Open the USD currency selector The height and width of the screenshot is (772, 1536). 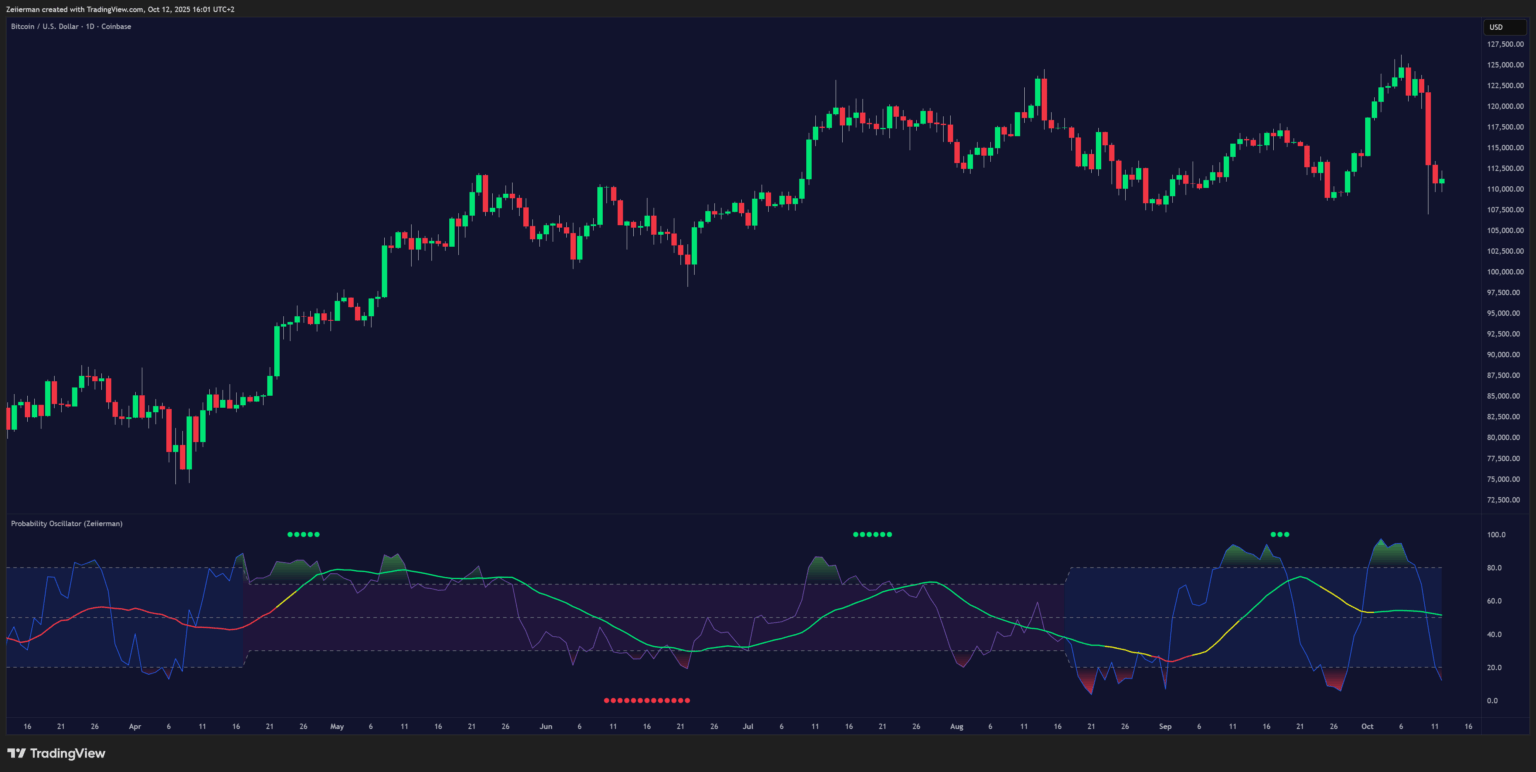(1496, 27)
